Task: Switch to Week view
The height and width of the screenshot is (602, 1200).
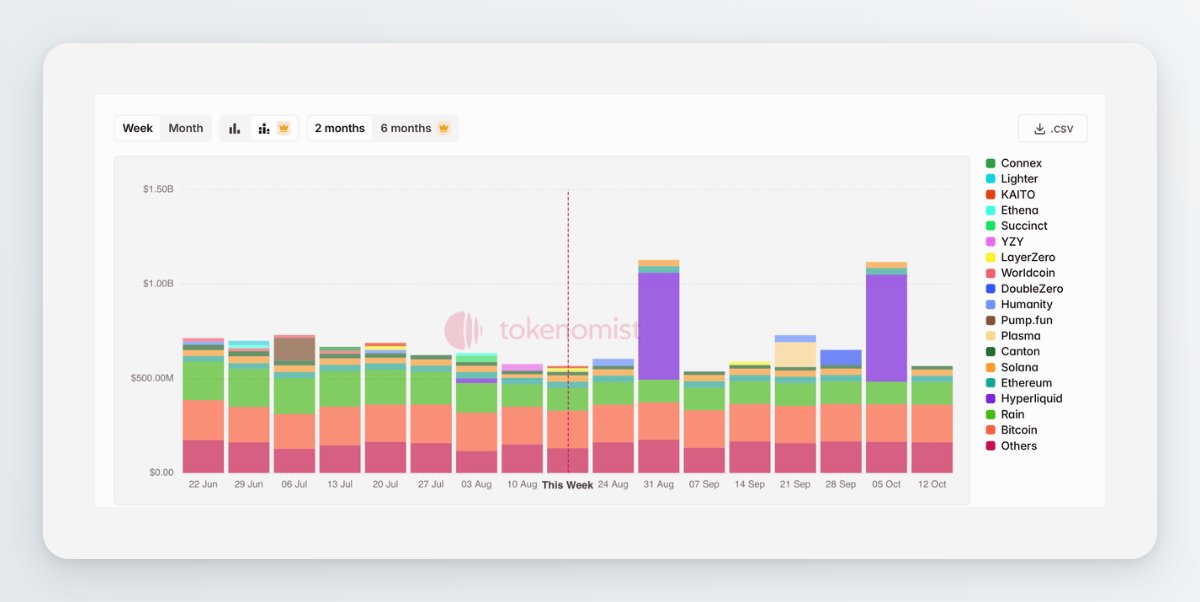Action: tap(138, 128)
